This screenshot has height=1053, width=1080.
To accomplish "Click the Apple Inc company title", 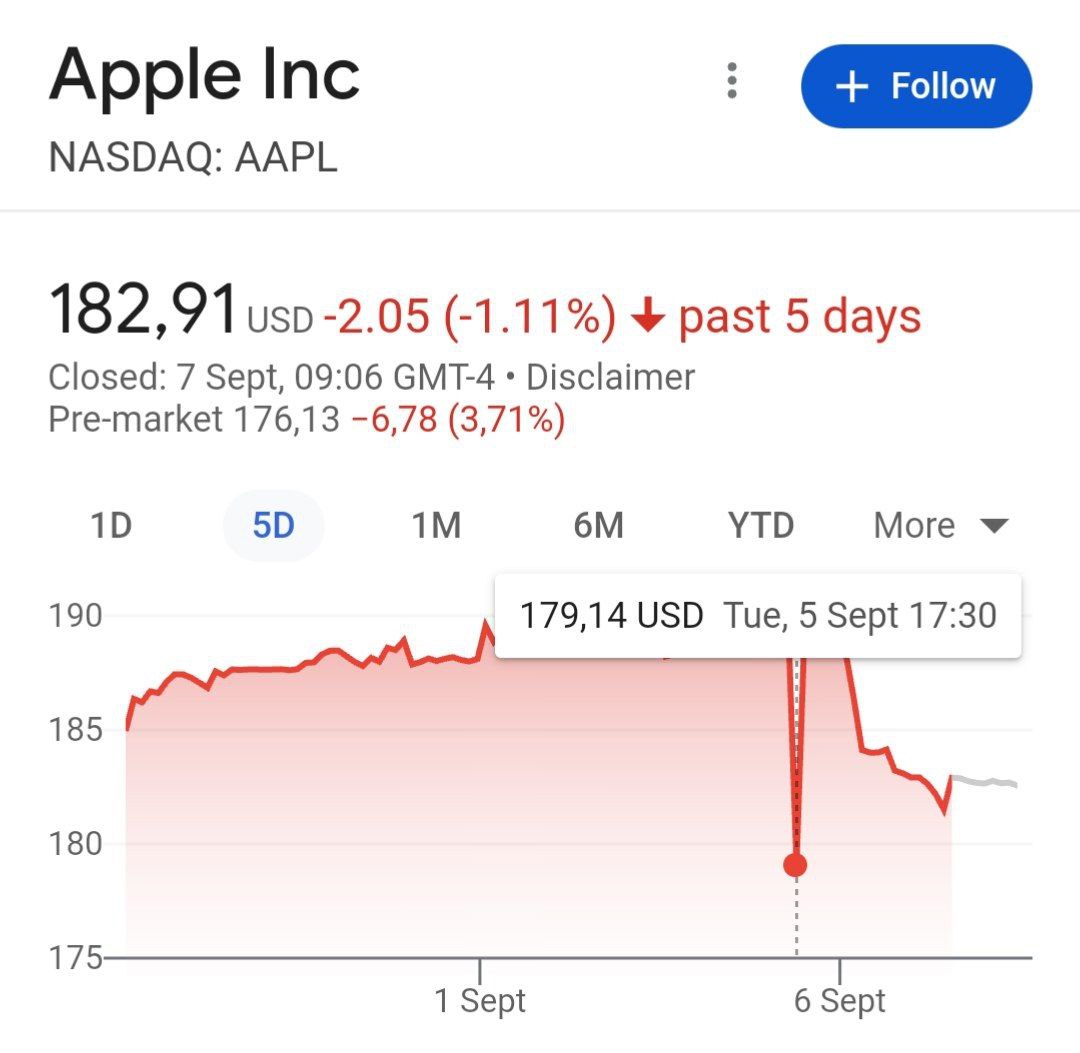I will pos(207,70).
